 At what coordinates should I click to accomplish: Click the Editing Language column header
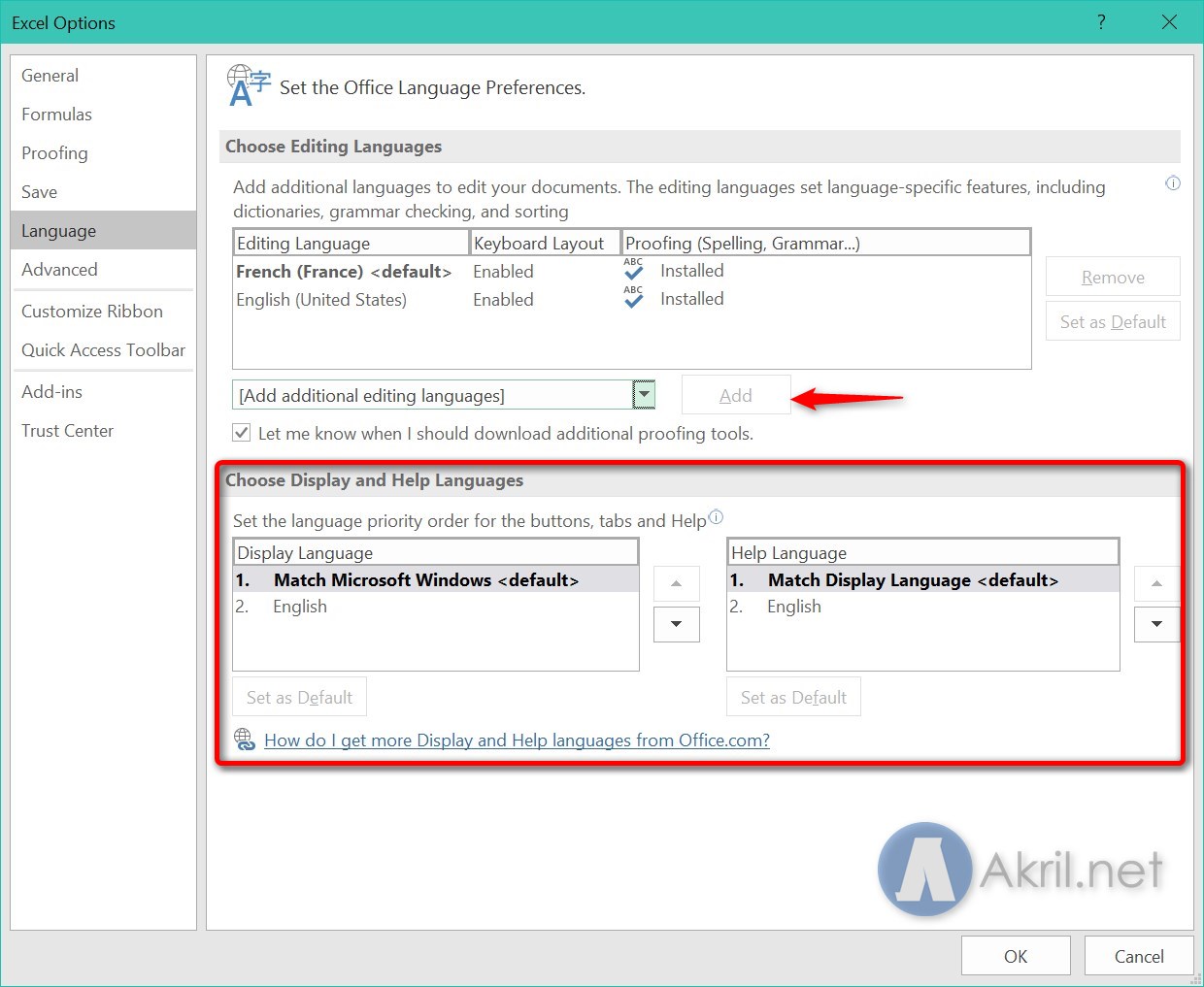point(351,243)
